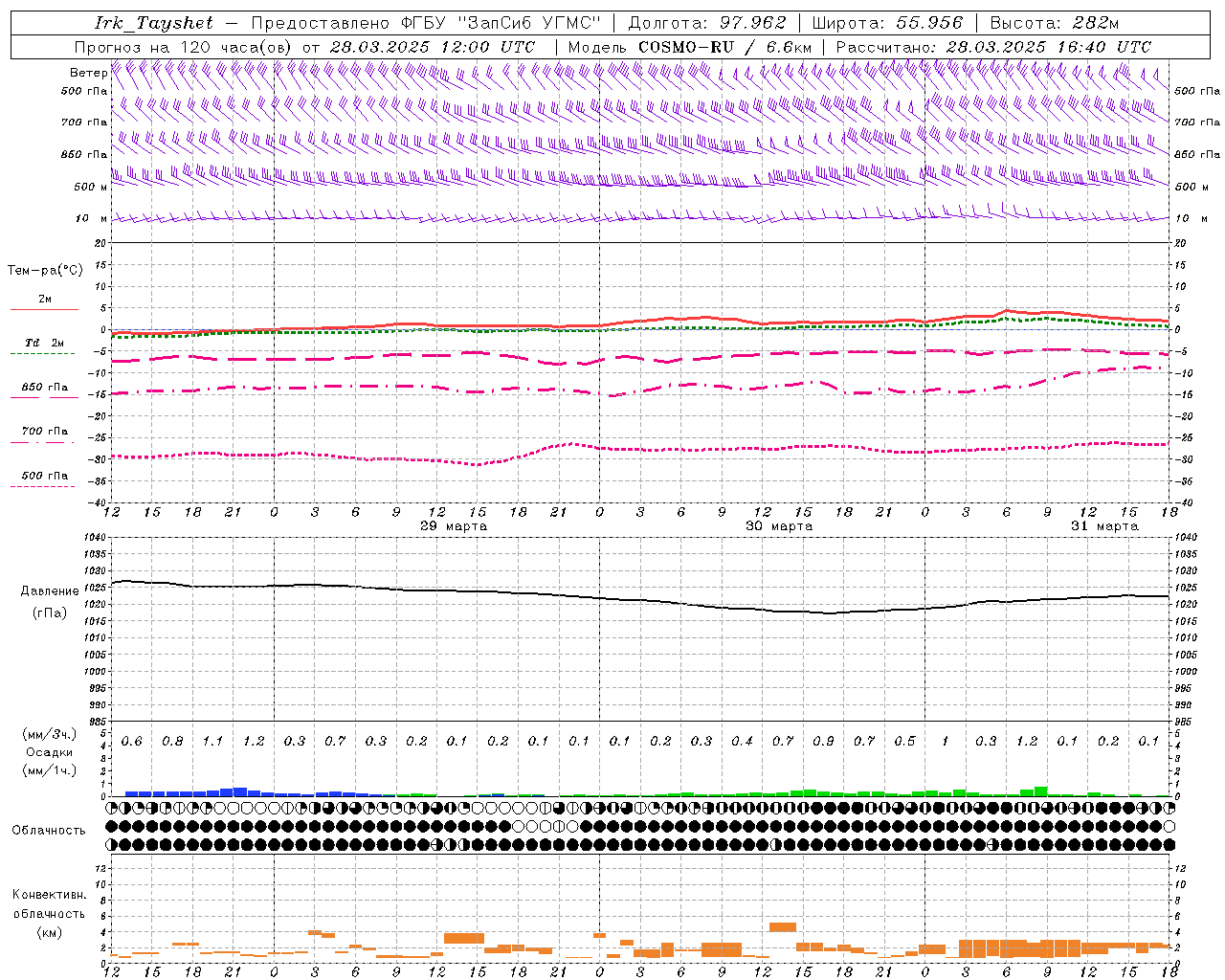Click the 0.8 precipitation value
Image resolution: width=1225 pixels, height=980 pixels.
[x=172, y=742]
